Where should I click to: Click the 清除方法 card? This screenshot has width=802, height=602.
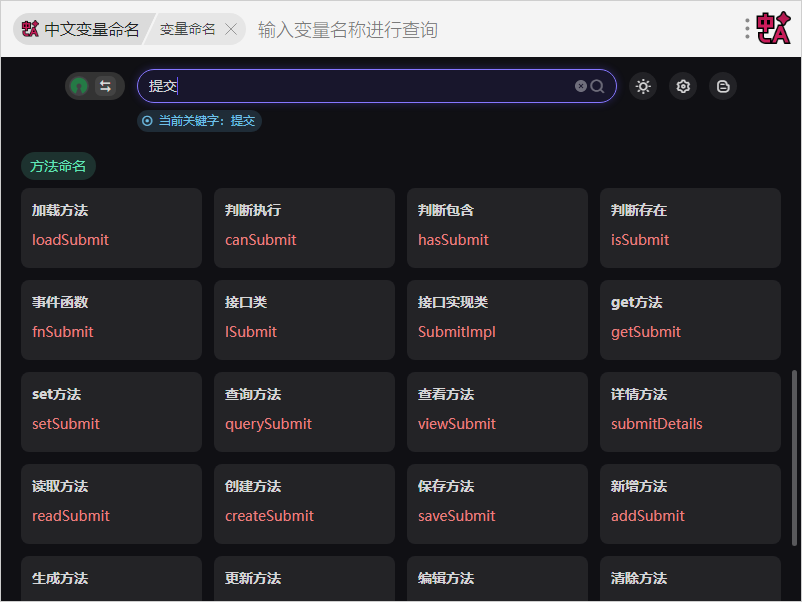coord(690,578)
